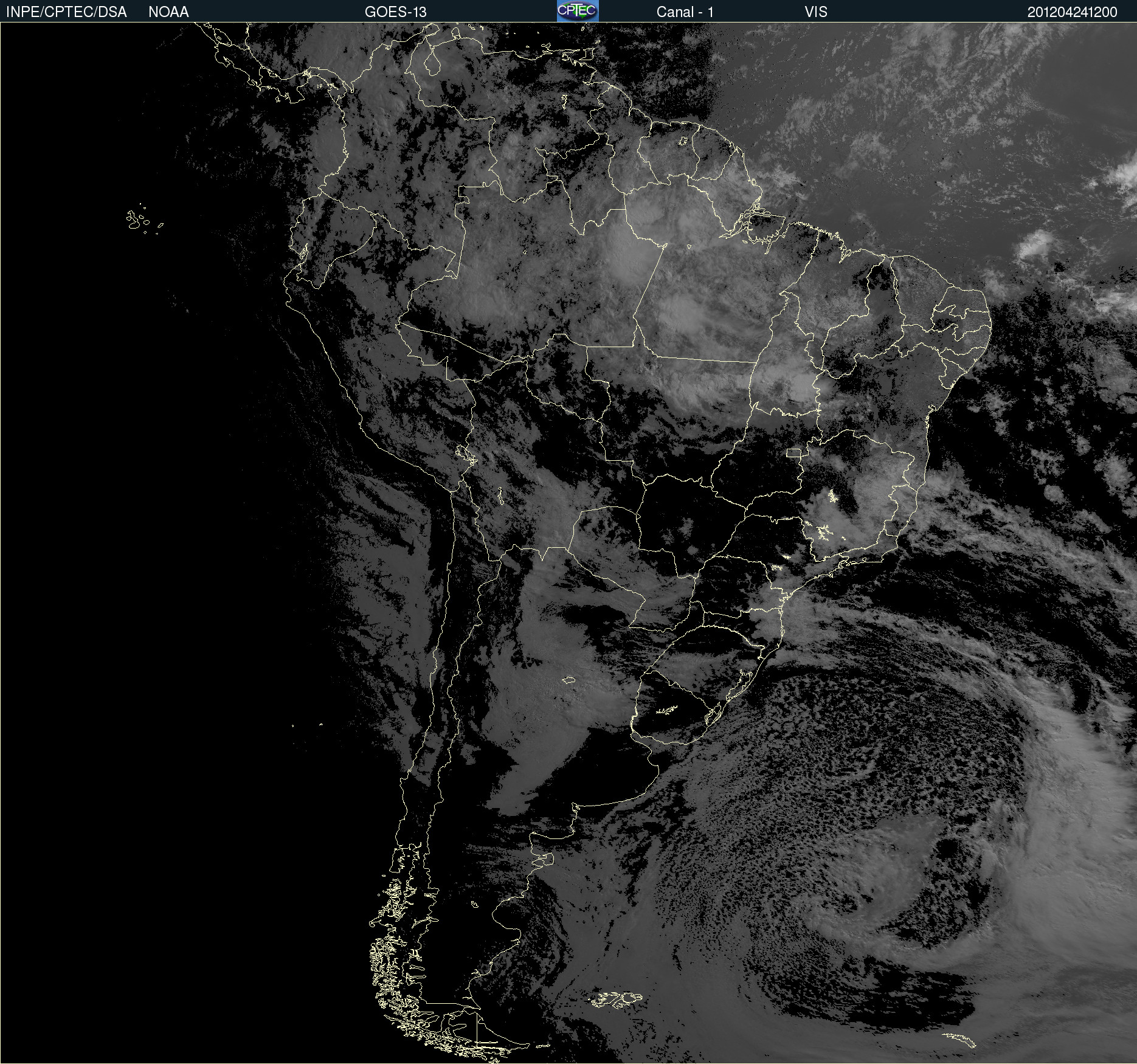Click the GOES-13 satellite label
The image size is (1137, 1064).
click(x=396, y=12)
